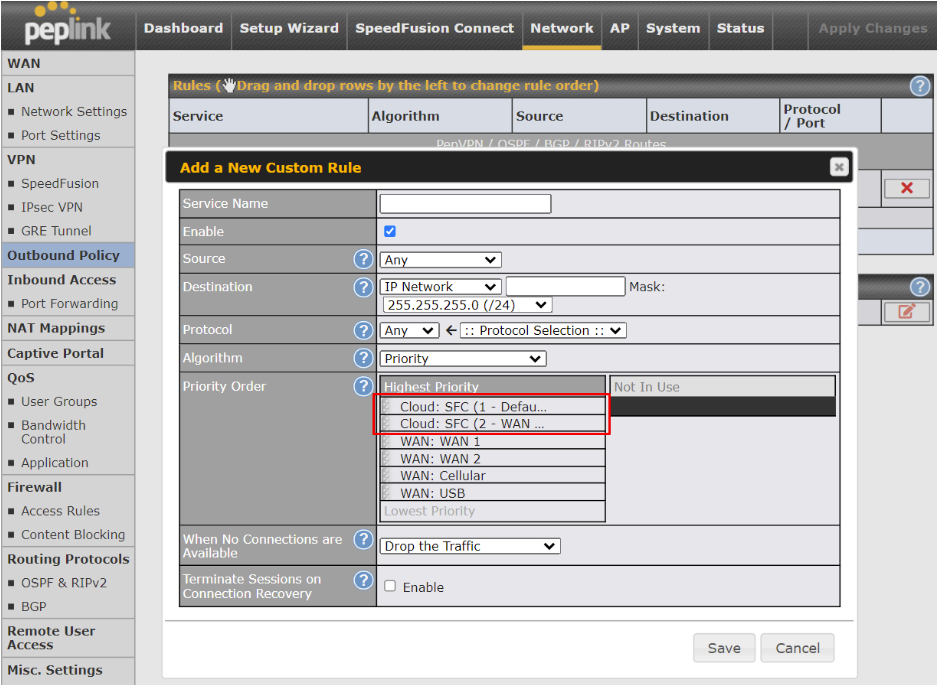Open the Algorithm dropdown set to Priority
The width and height of the screenshot is (942, 689).
(464, 360)
